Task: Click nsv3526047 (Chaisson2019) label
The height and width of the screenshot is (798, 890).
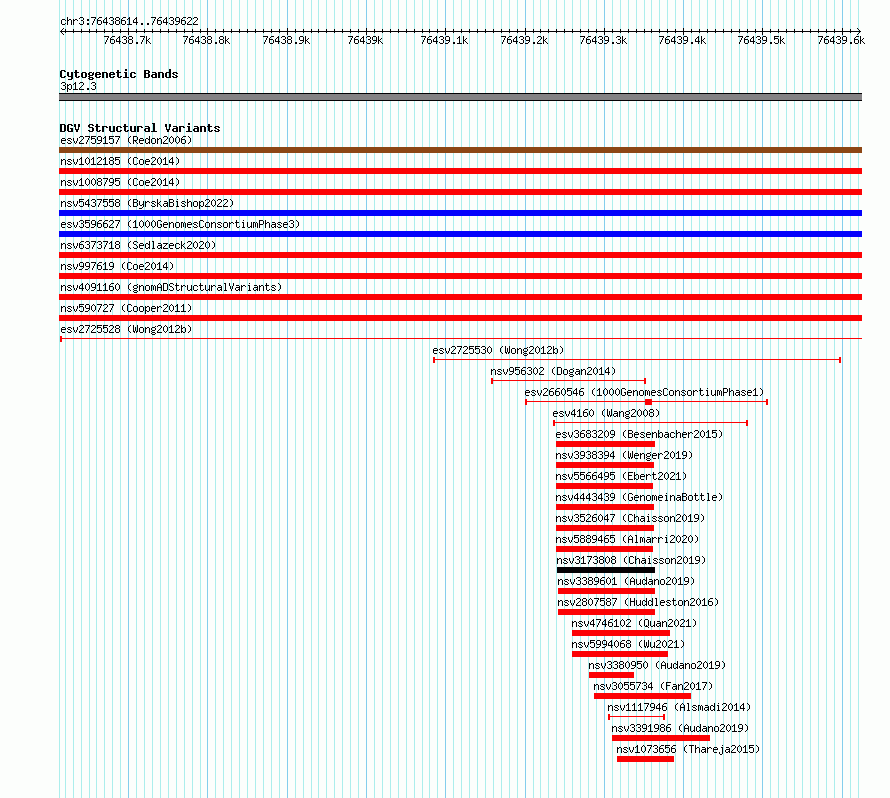Action: pyautogui.click(x=630, y=518)
